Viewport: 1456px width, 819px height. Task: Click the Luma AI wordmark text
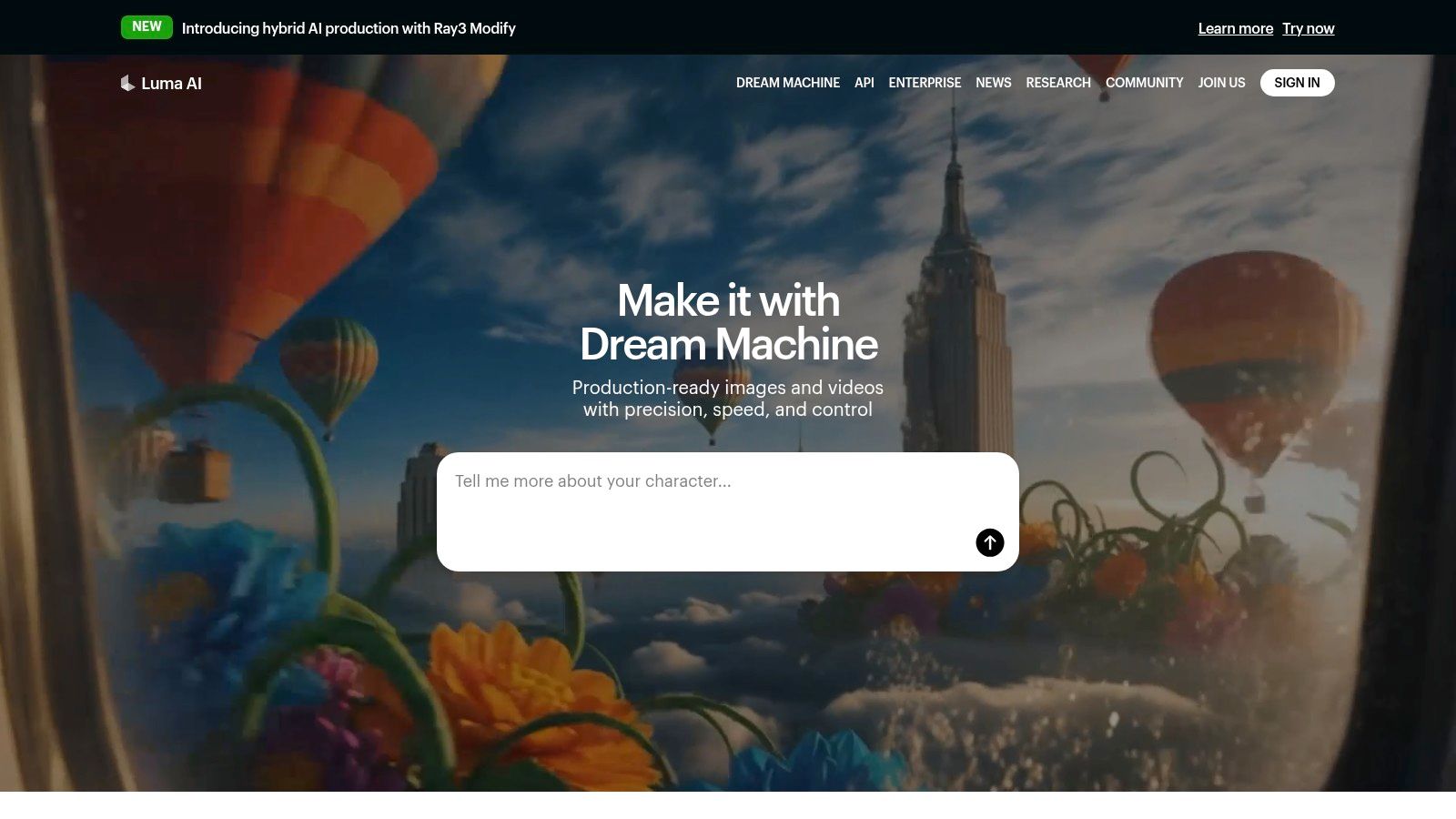[x=171, y=83]
